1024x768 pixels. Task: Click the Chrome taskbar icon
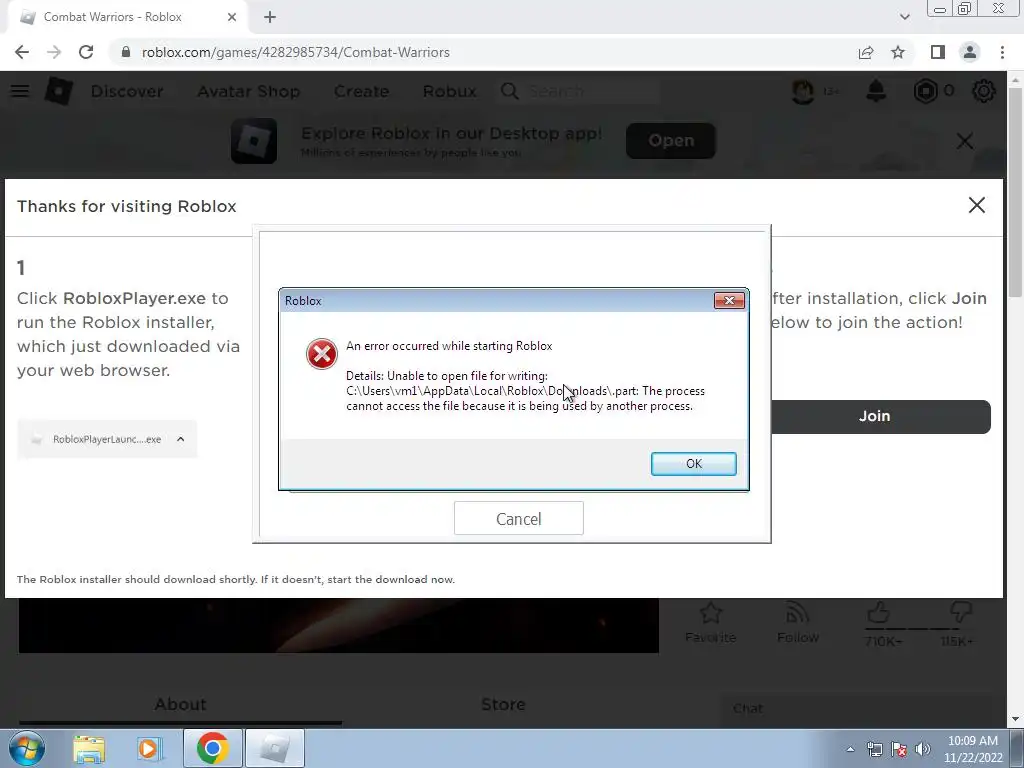point(212,748)
